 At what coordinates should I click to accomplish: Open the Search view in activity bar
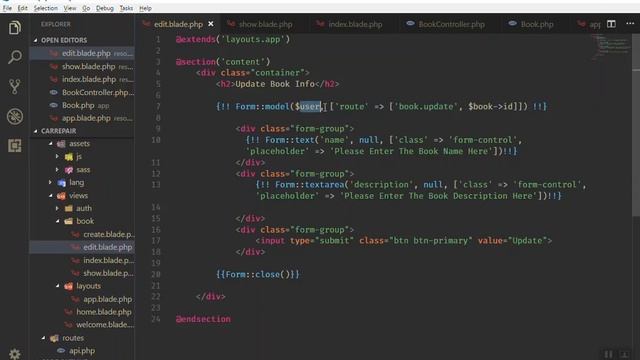(15, 57)
